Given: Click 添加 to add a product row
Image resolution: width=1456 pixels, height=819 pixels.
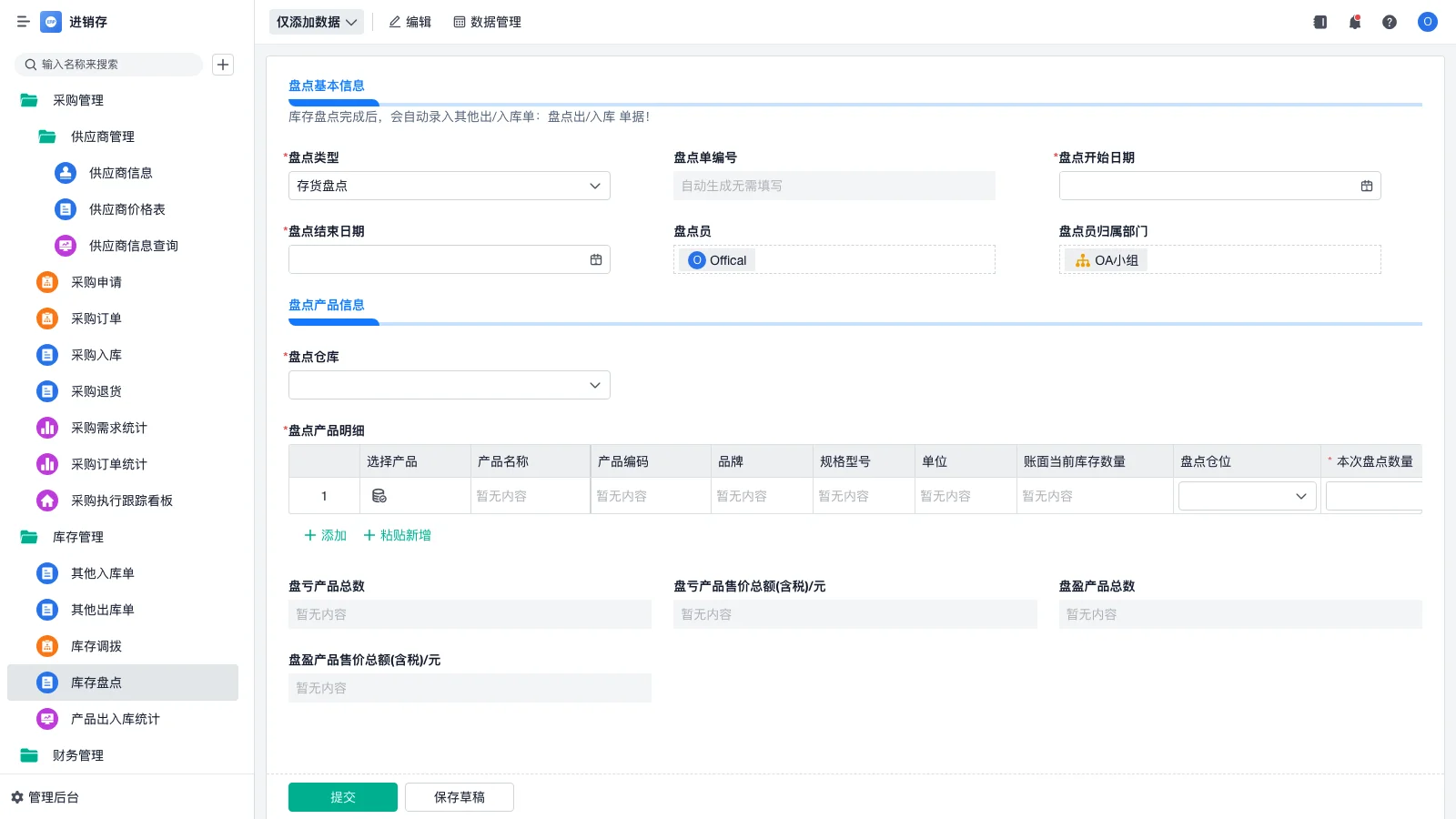Looking at the screenshot, I should pos(326,535).
